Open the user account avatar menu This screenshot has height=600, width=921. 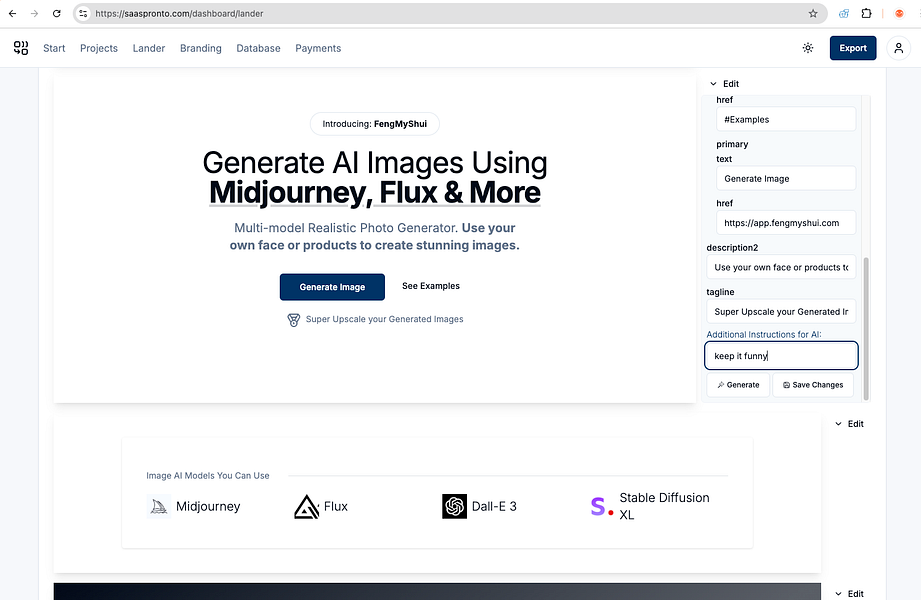[x=898, y=48]
